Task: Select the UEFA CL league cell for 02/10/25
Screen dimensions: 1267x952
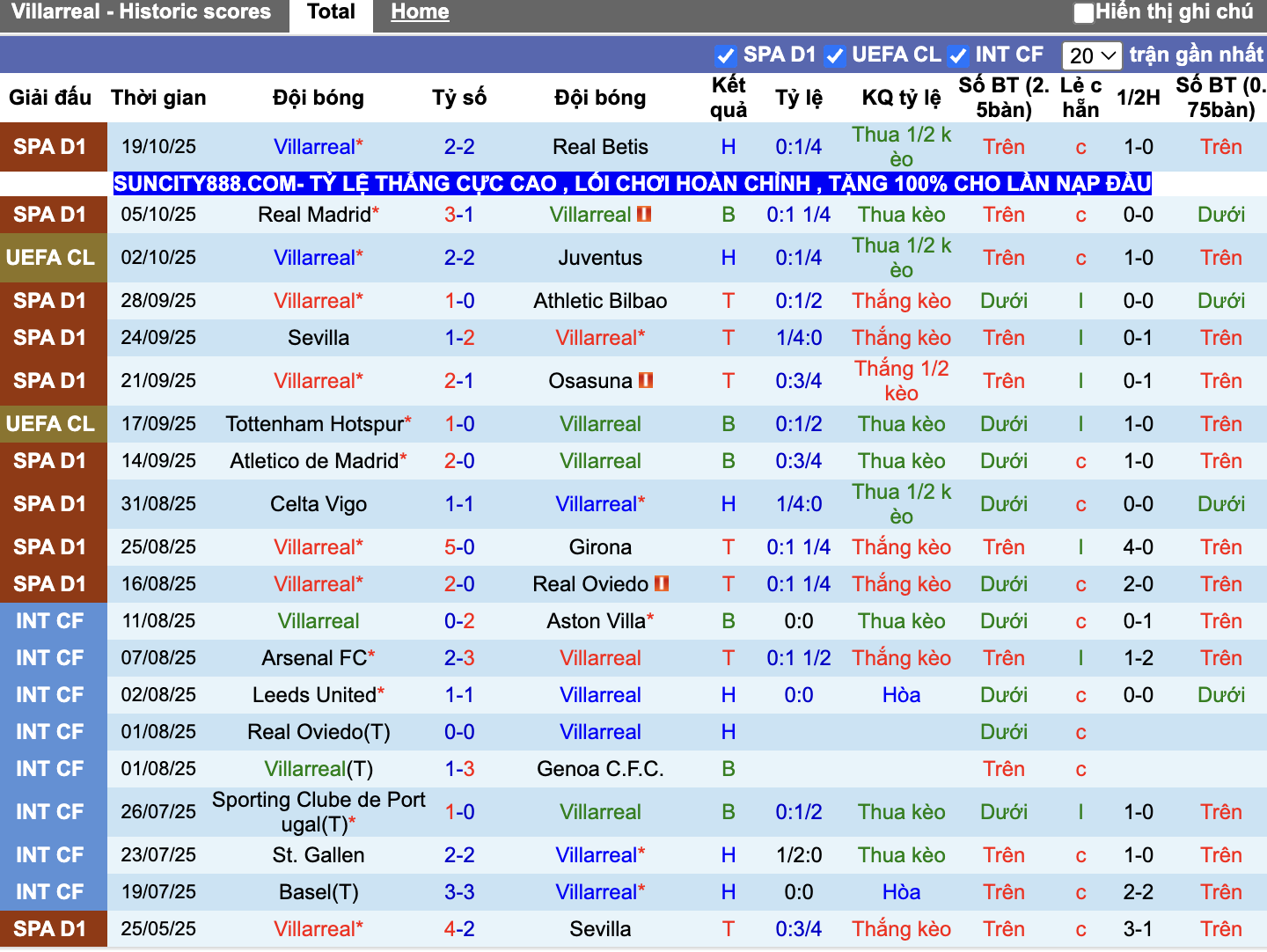Action: (x=53, y=258)
